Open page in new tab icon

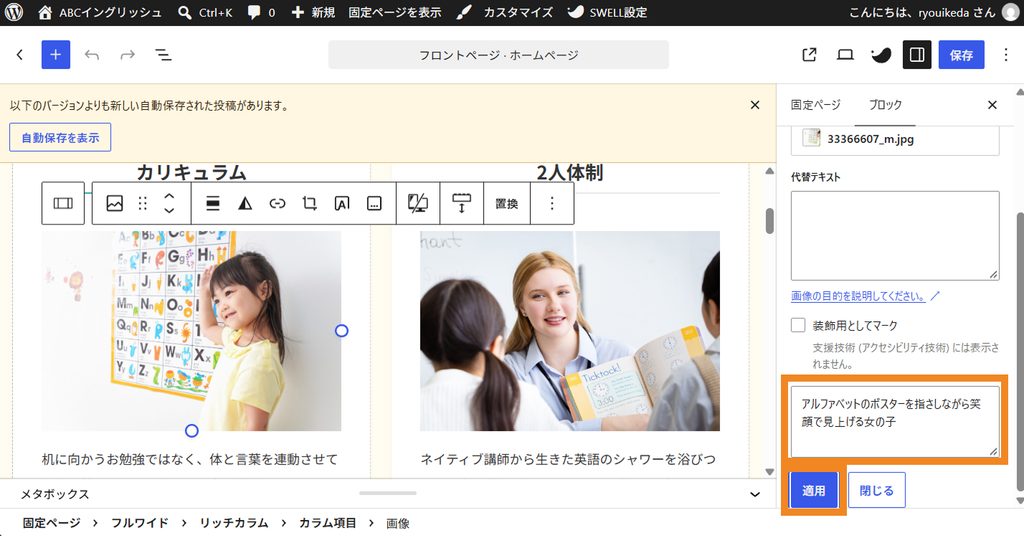tap(809, 55)
